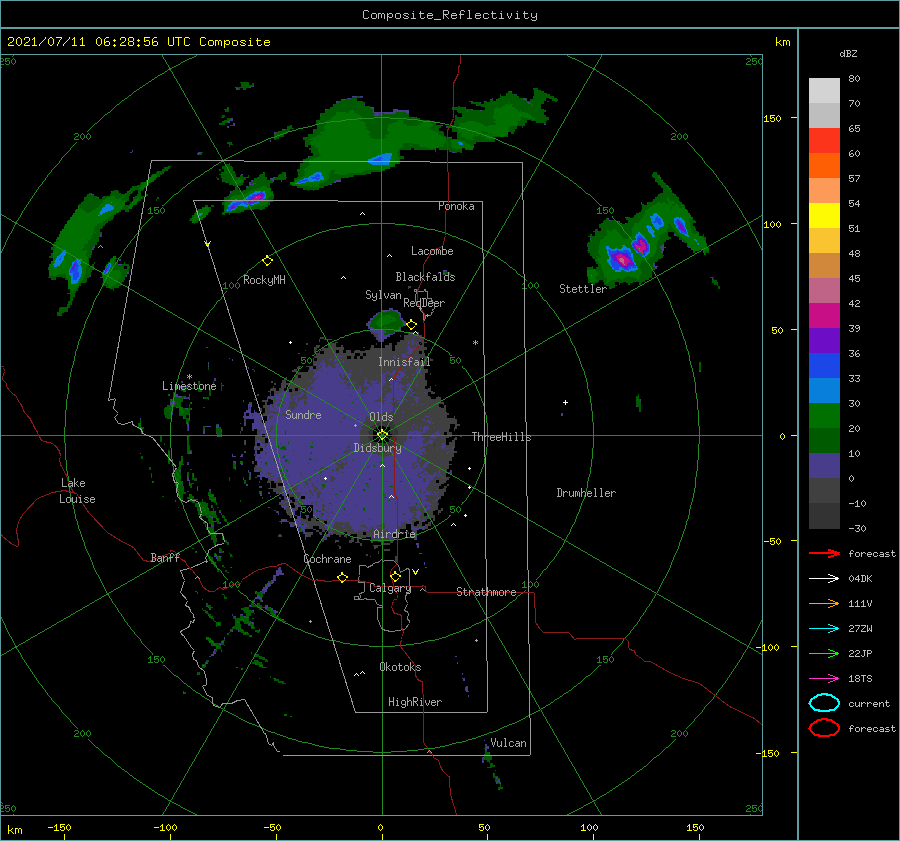Click the asterisk marker above Limestone

189,377
